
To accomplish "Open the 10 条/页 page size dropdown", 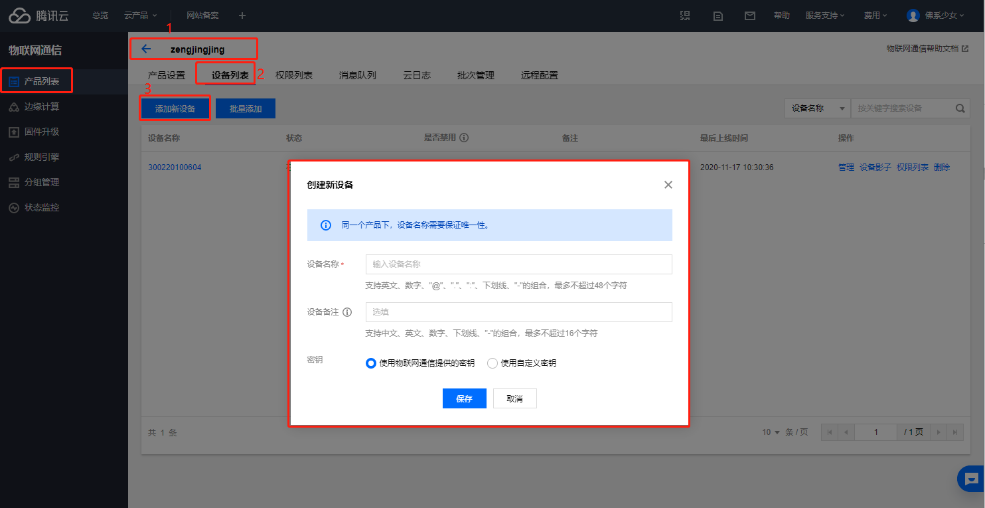I will click(784, 432).
